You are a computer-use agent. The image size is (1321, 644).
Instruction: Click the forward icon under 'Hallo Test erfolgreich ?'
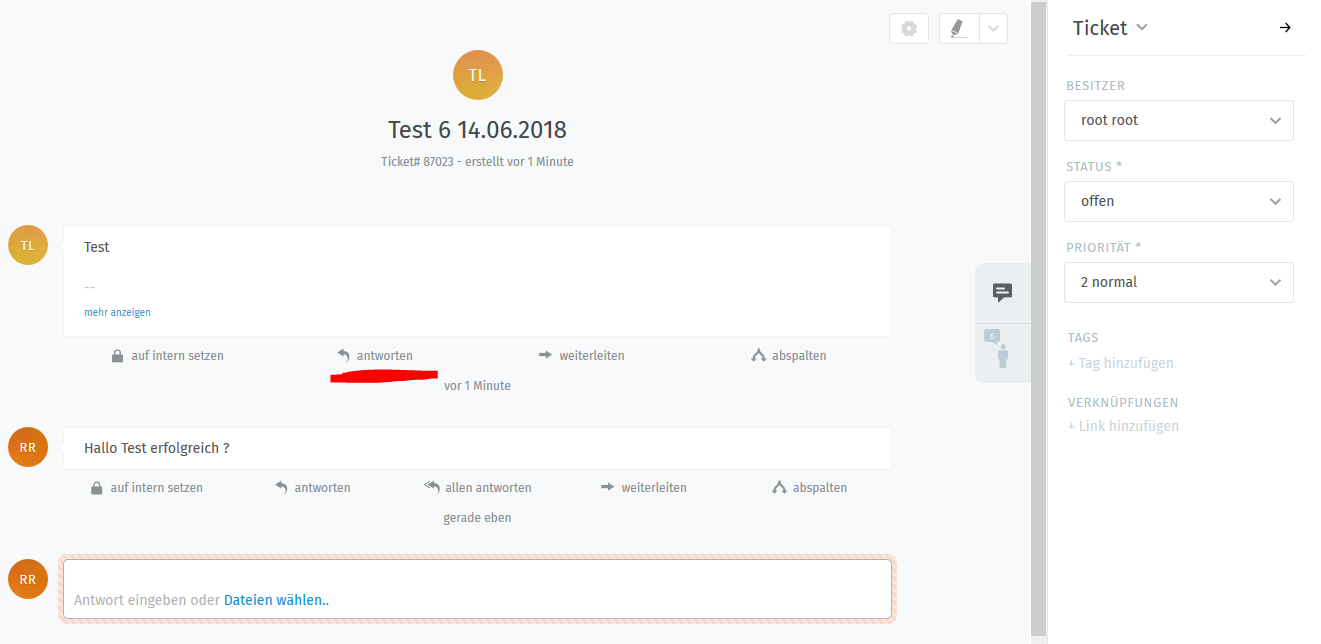click(x=607, y=487)
